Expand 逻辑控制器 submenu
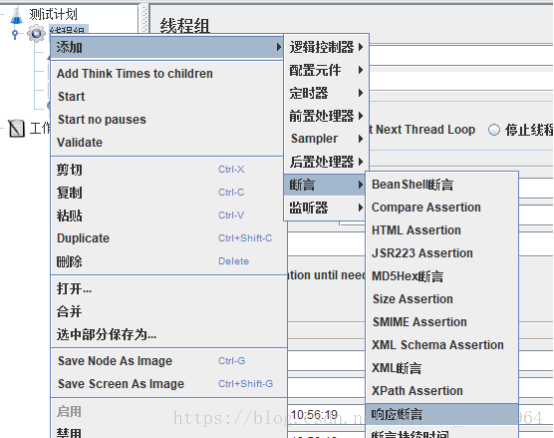The width and height of the screenshot is (554, 438). tap(326, 47)
